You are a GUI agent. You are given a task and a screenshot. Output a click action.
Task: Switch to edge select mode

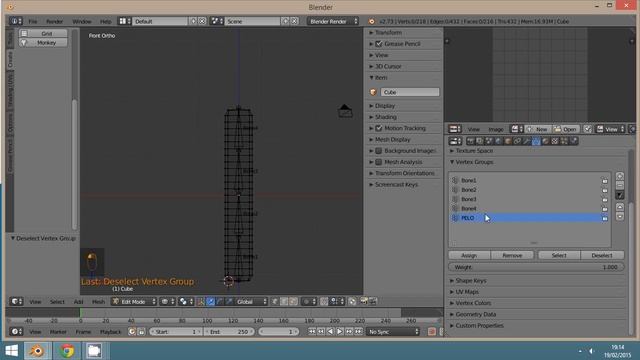click(x=284, y=302)
